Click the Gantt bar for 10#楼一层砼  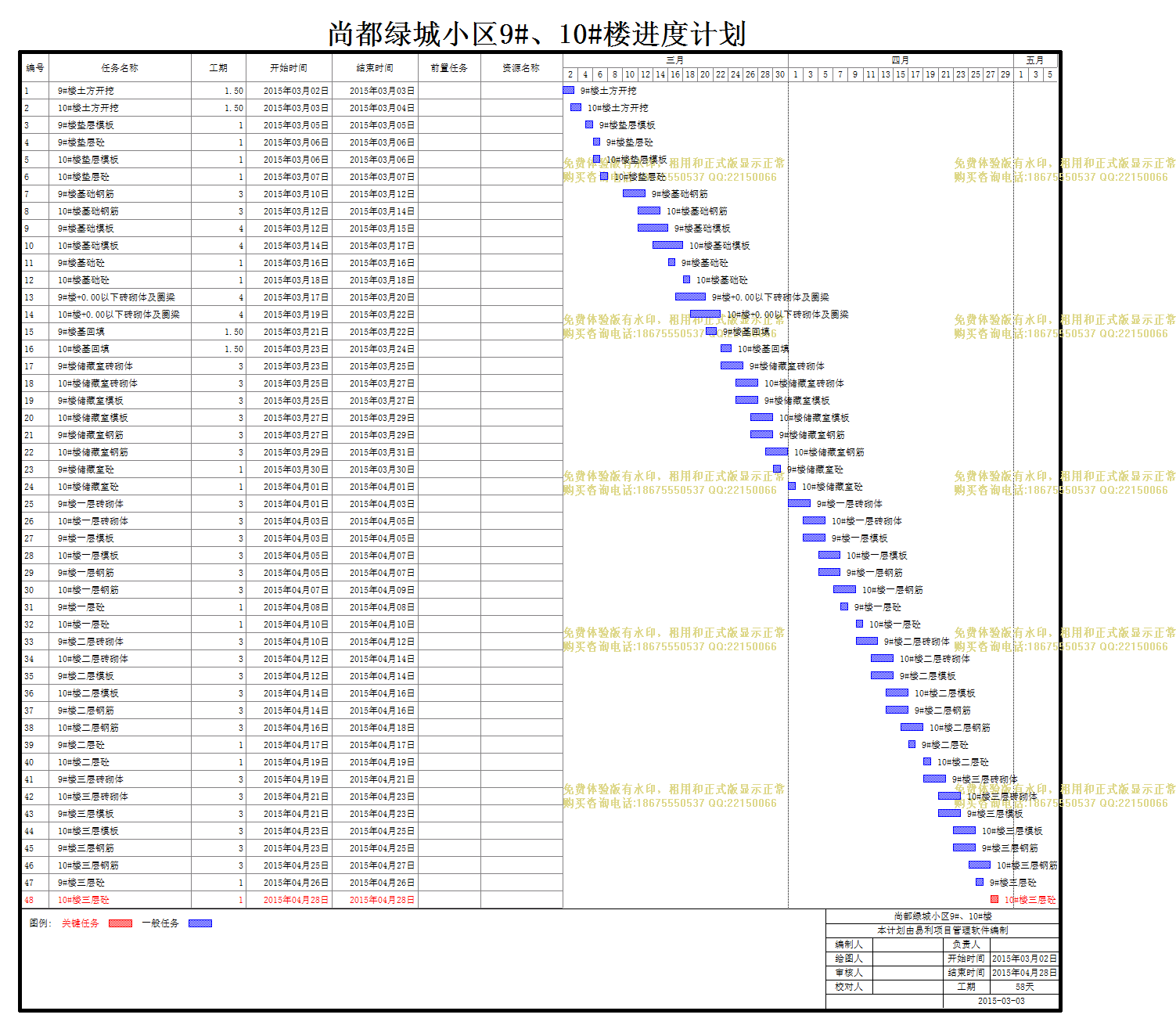click(859, 624)
